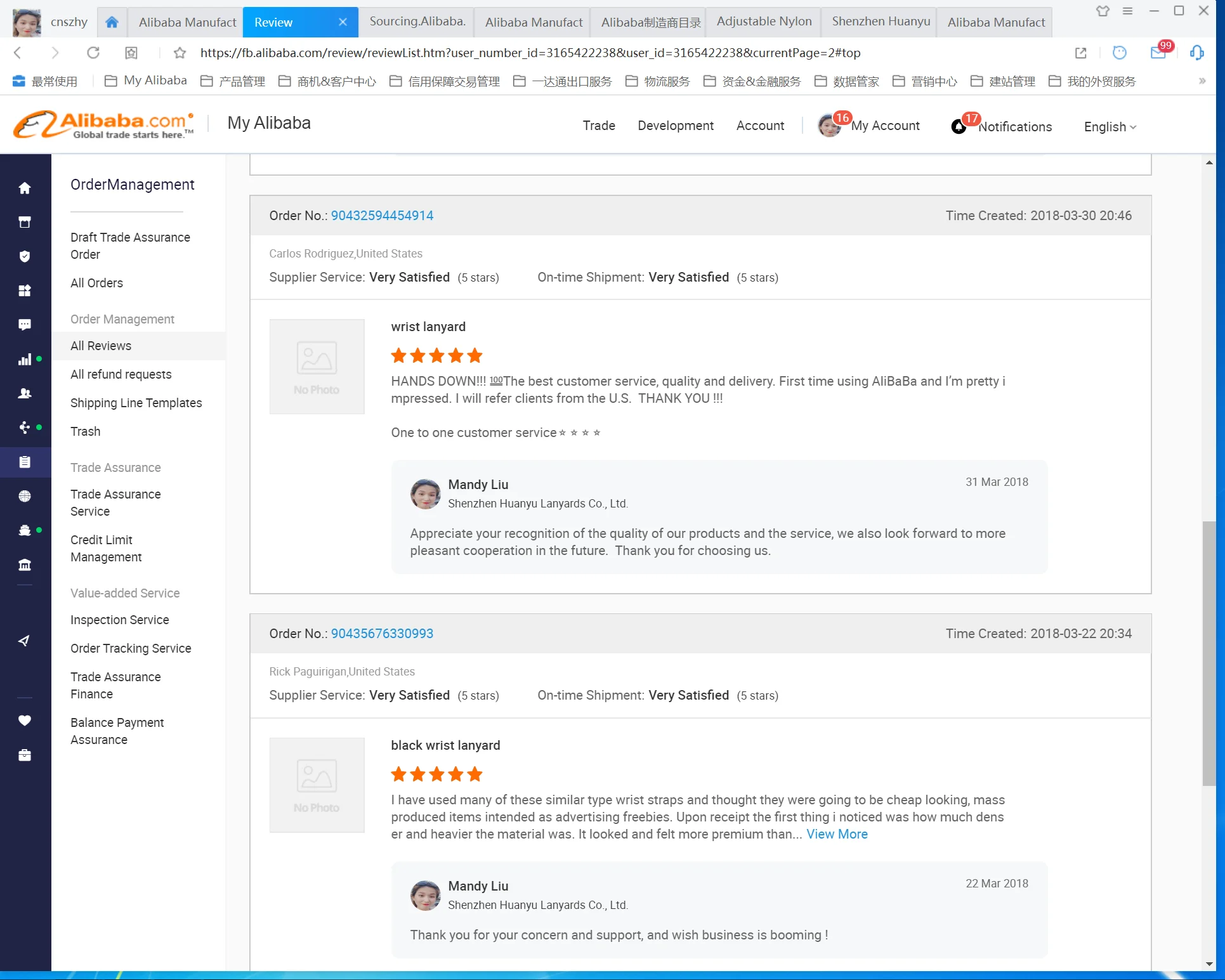Image resolution: width=1225 pixels, height=980 pixels.
Task: Bookmark this page with the star icon
Action: click(180, 53)
